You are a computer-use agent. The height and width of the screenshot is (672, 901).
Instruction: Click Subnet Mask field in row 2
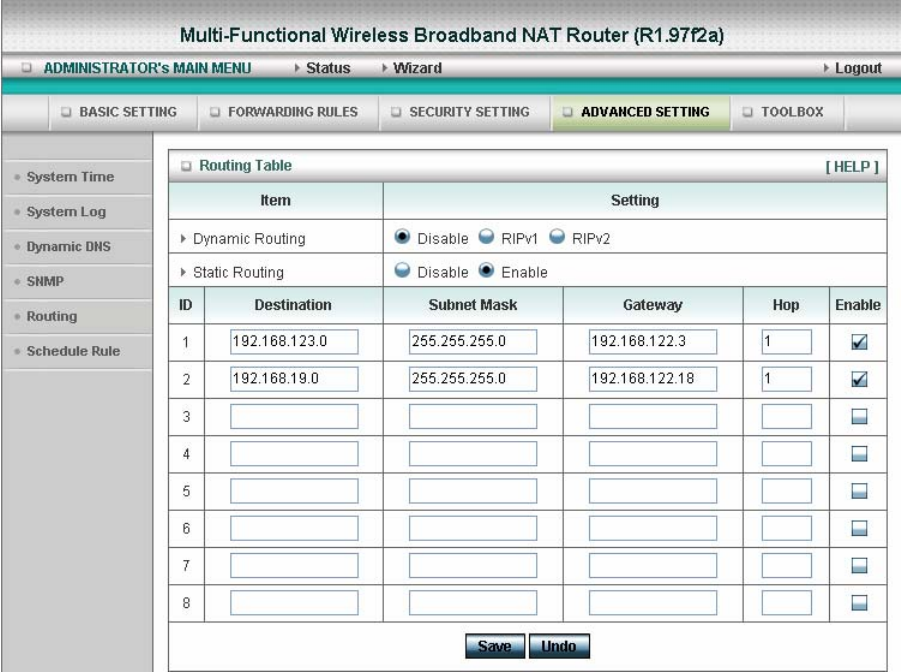click(x=473, y=379)
